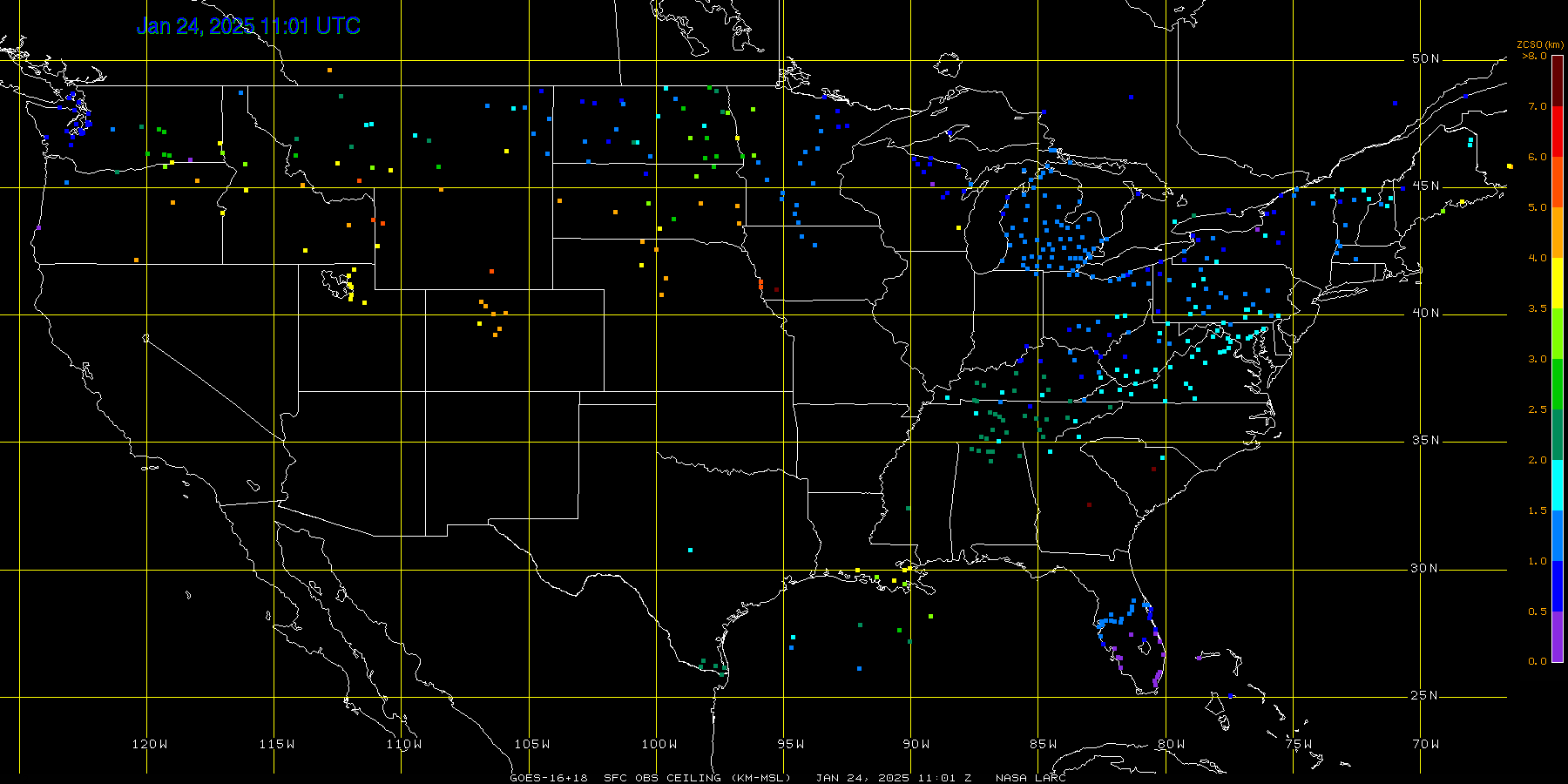This screenshot has height=784, width=1568.
Task: Click the '0.0' color bar label
Action: pos(1538,661)
